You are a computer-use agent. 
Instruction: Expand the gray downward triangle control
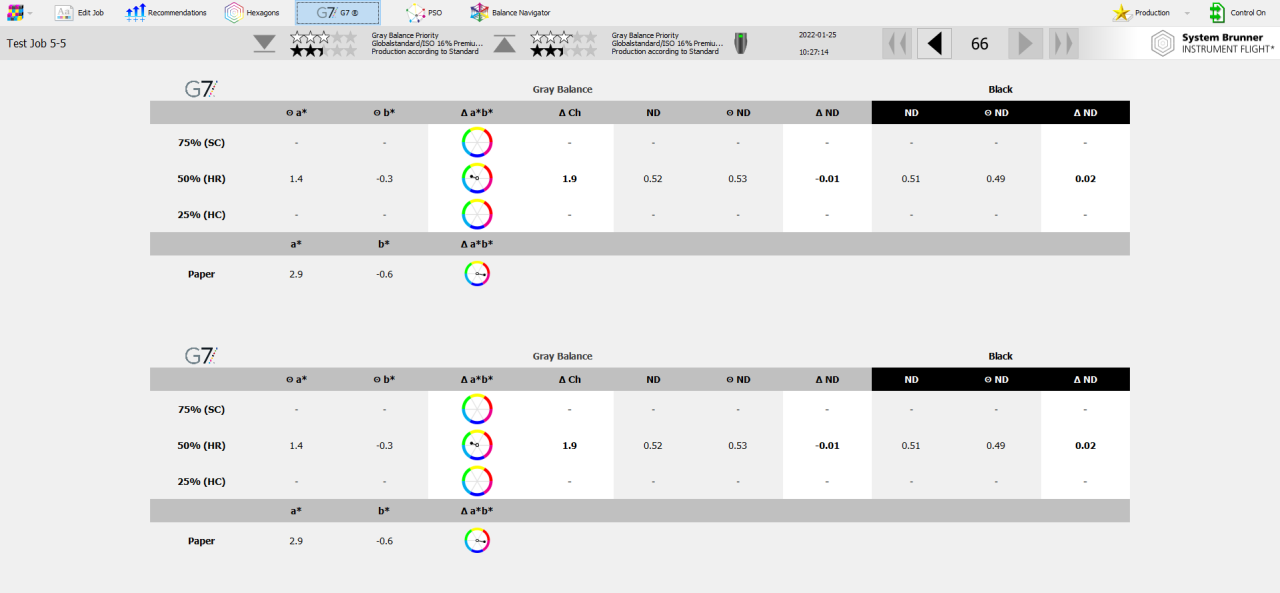(x=263, y=43)
